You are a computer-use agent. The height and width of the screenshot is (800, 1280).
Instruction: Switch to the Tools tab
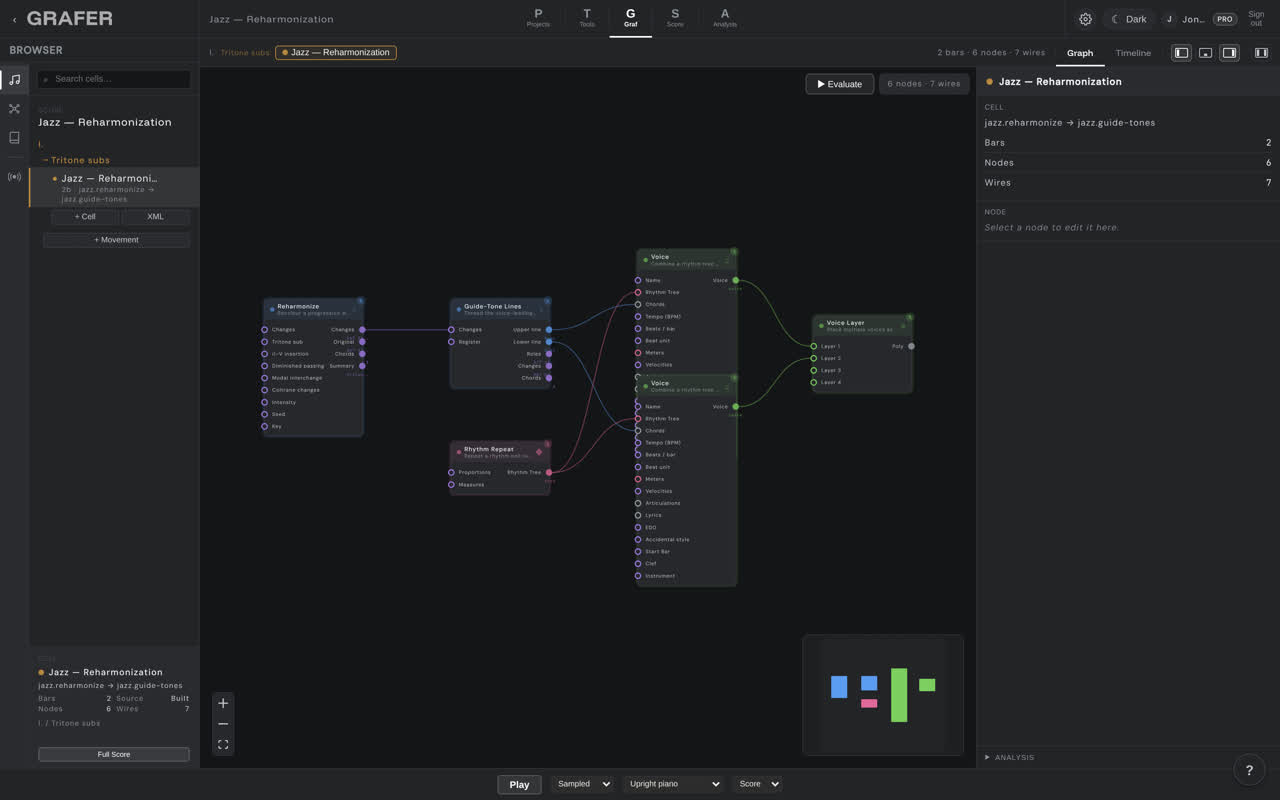[x=587, y=18]
